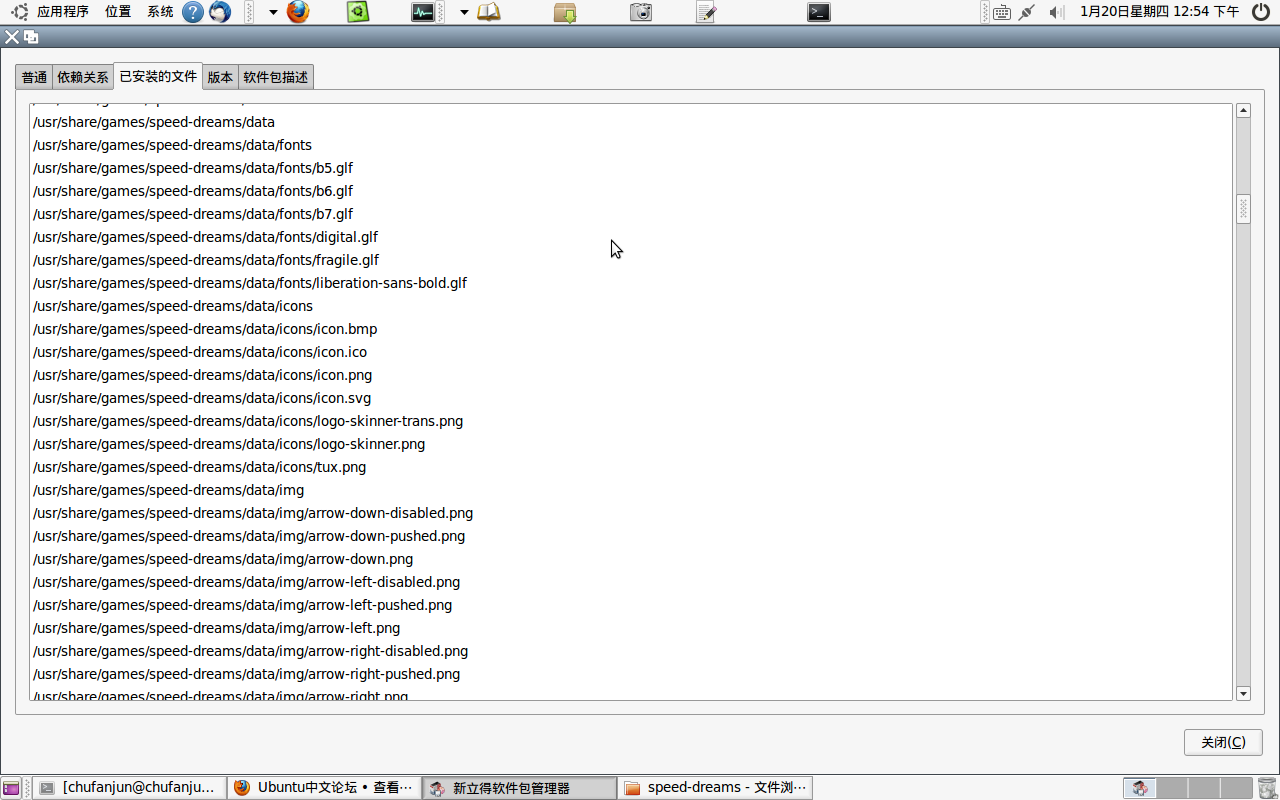Select the fonts/b7.glf file path

click(x=193, y=214)
